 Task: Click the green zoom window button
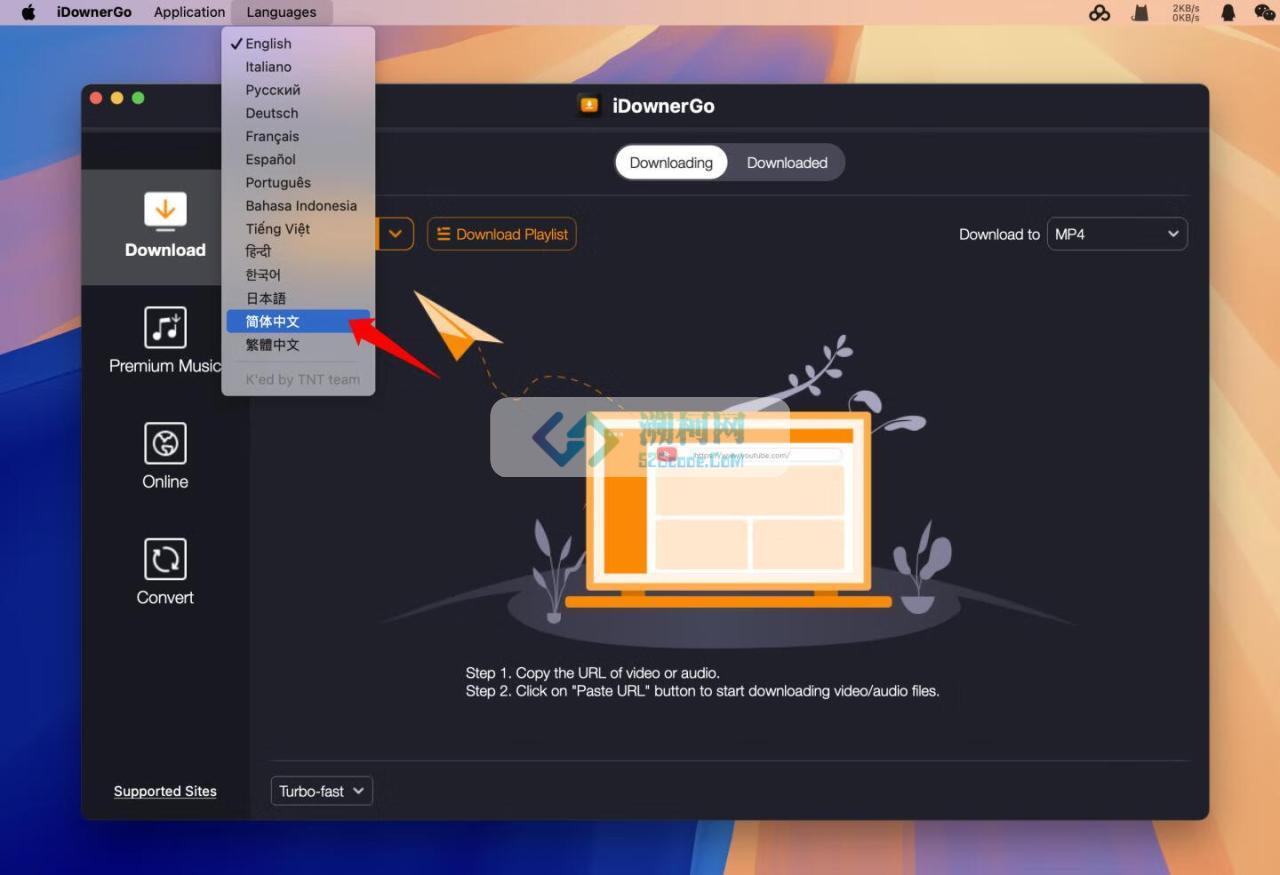pos(138,98)
